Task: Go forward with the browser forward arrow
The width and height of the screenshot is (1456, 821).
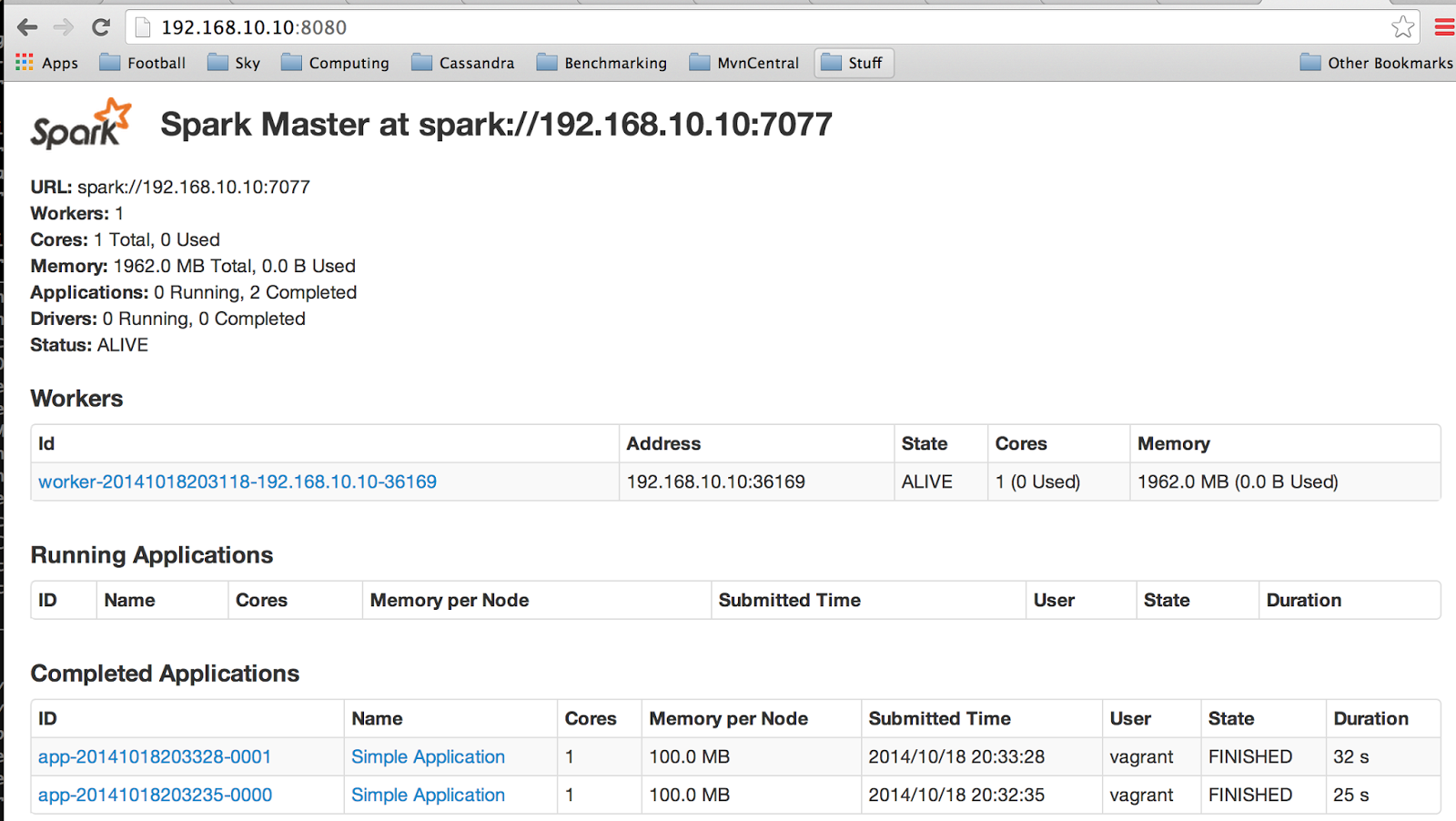Action: [64, 27]
